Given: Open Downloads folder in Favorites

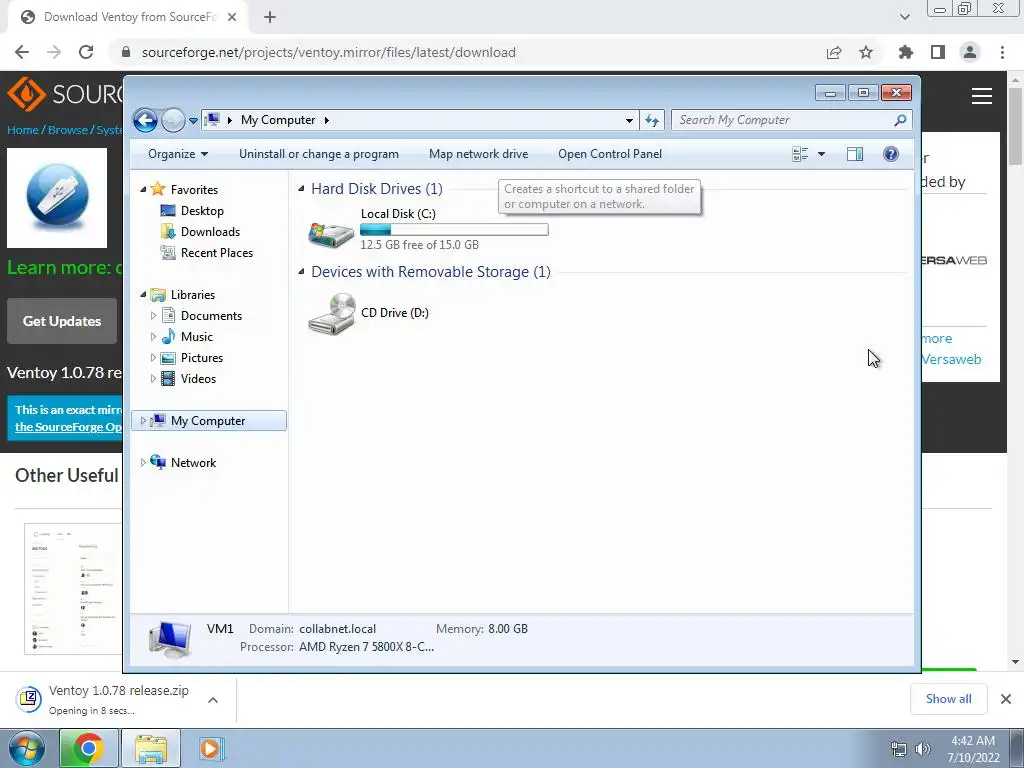Looking at the screenshot, I should point(210,232).
